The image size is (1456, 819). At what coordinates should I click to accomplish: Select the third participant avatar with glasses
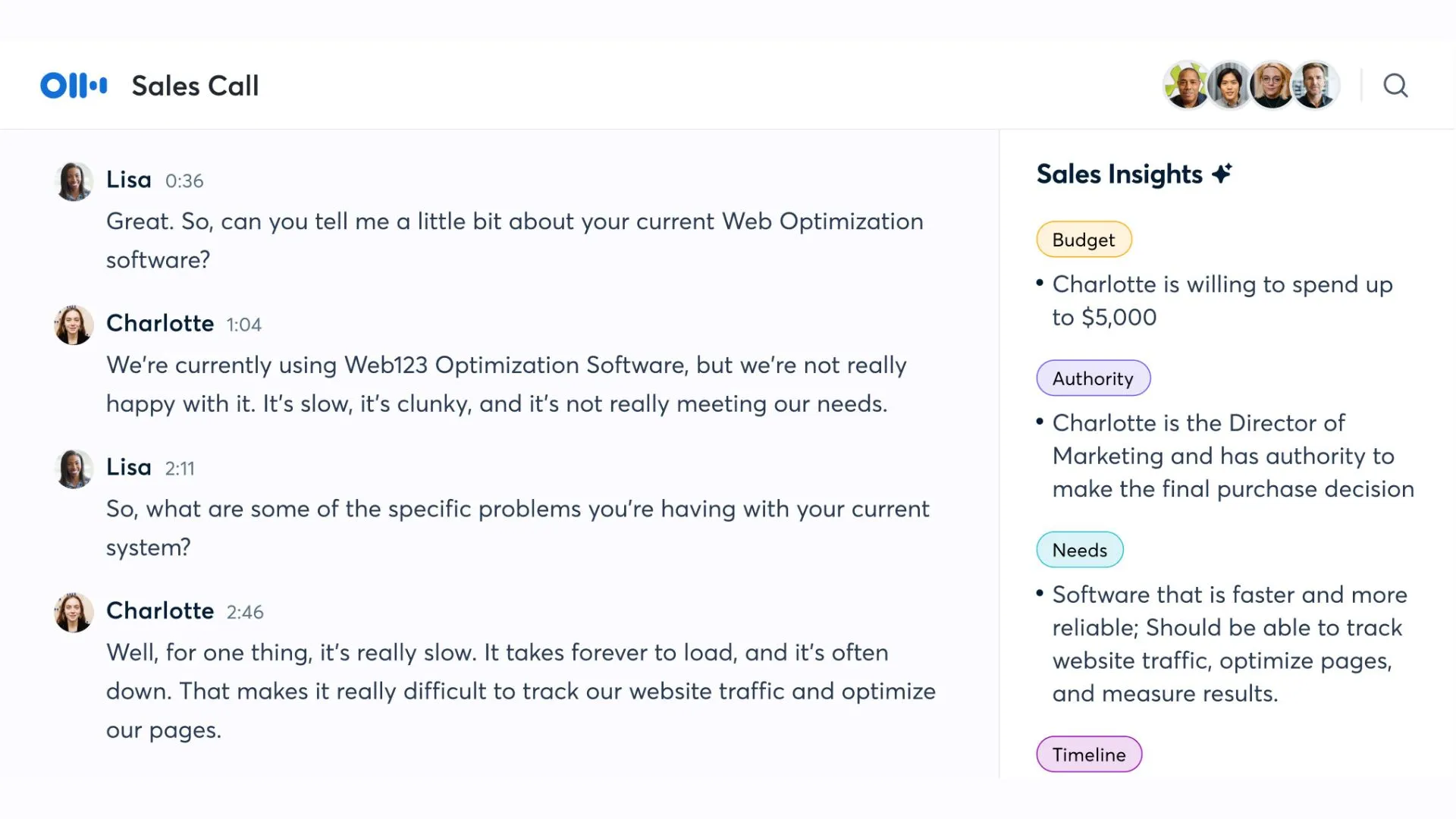point(1272,86)
